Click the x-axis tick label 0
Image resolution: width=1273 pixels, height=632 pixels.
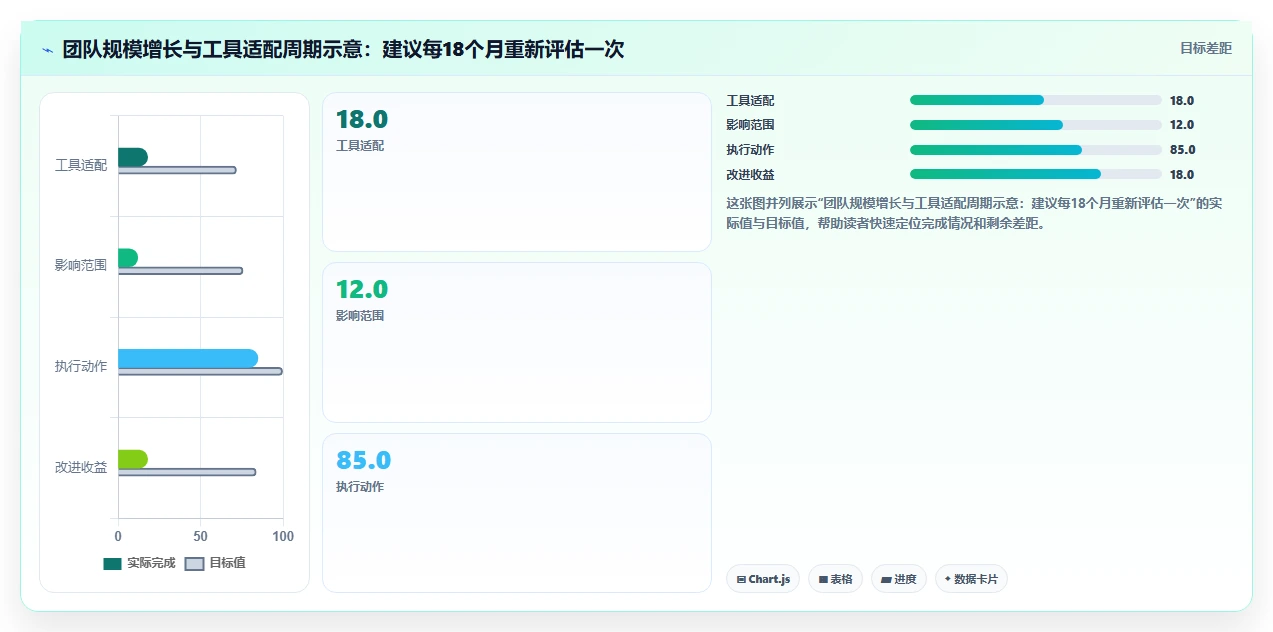[118, 537]
